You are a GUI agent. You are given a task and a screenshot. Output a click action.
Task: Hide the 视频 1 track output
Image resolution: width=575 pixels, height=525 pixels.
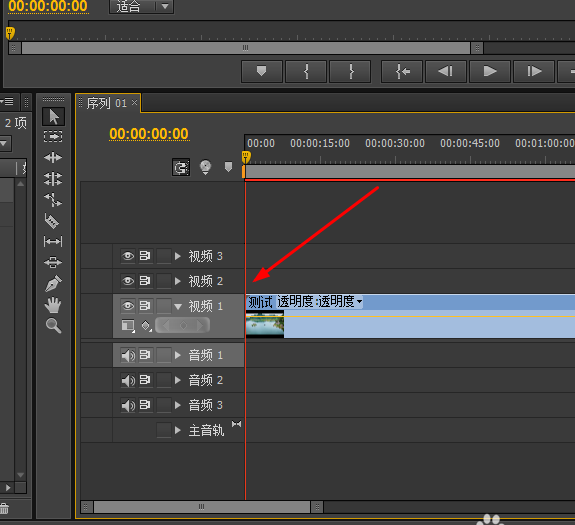coord(128,306)
